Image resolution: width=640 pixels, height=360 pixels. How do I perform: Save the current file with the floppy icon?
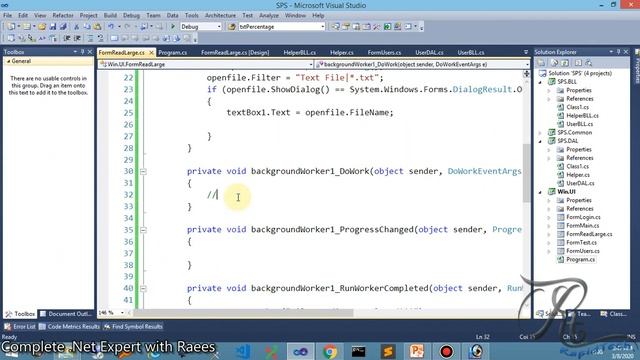[x=53, y=27]
